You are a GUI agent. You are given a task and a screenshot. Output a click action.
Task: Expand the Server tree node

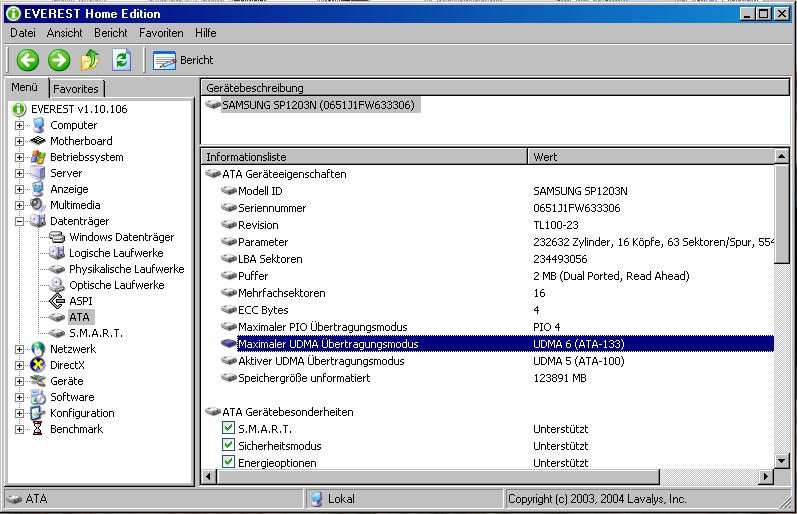pos(19,173)
